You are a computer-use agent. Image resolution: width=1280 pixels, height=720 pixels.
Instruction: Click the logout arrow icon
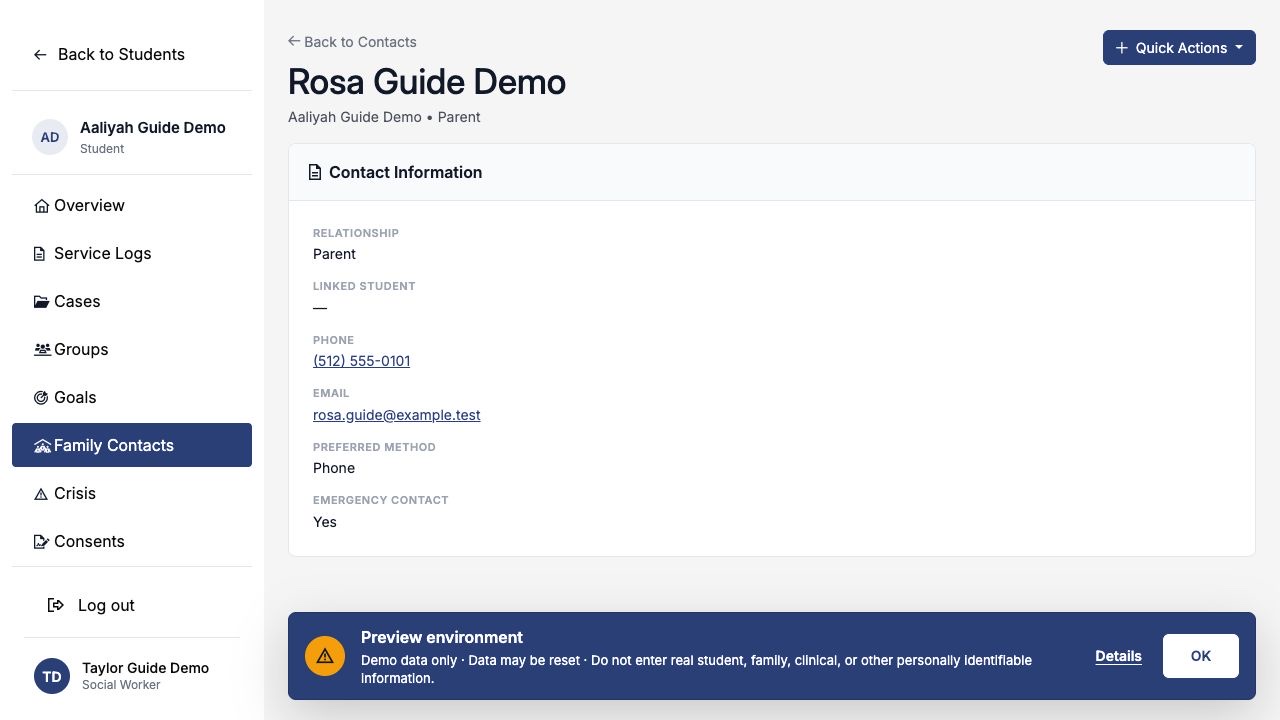coord(56,605)
